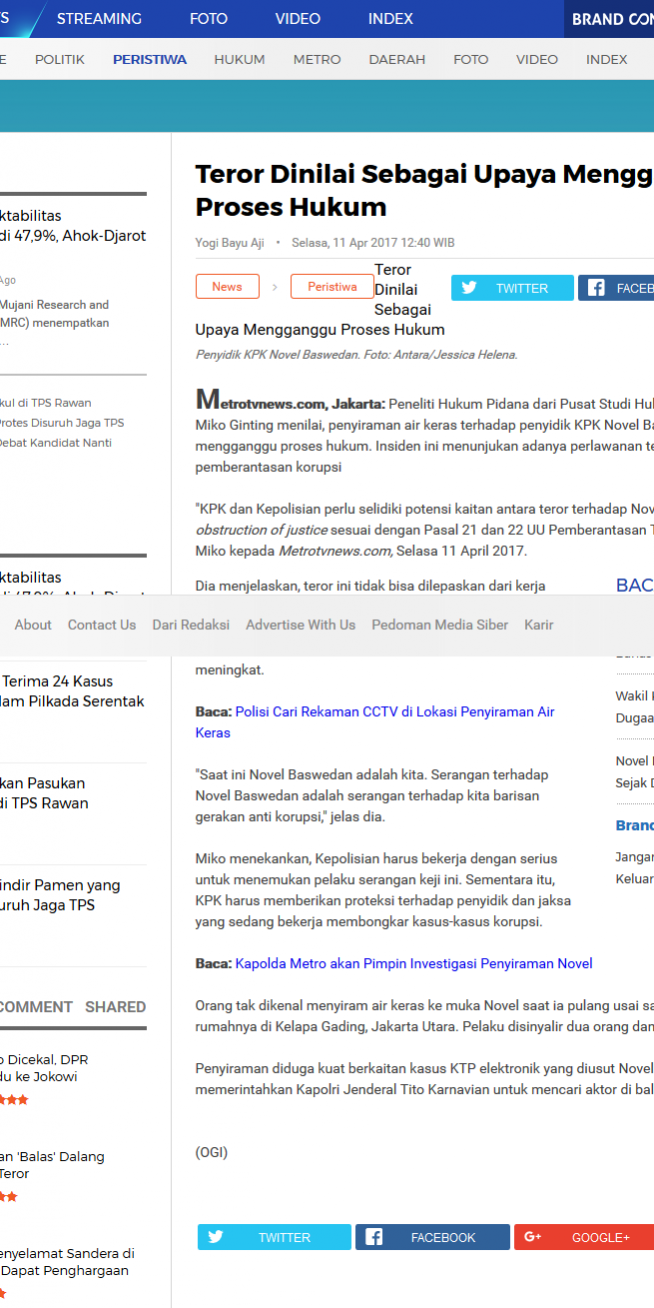
Task: Share article via Google+ button
Action: [x=584, y=1237]
